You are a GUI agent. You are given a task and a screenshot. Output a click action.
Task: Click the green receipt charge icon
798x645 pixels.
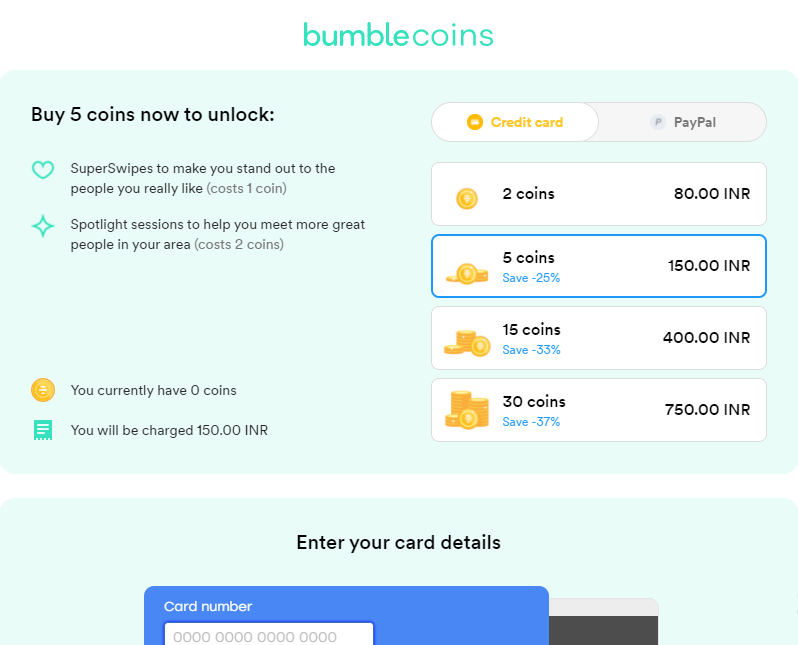[43, 430]
